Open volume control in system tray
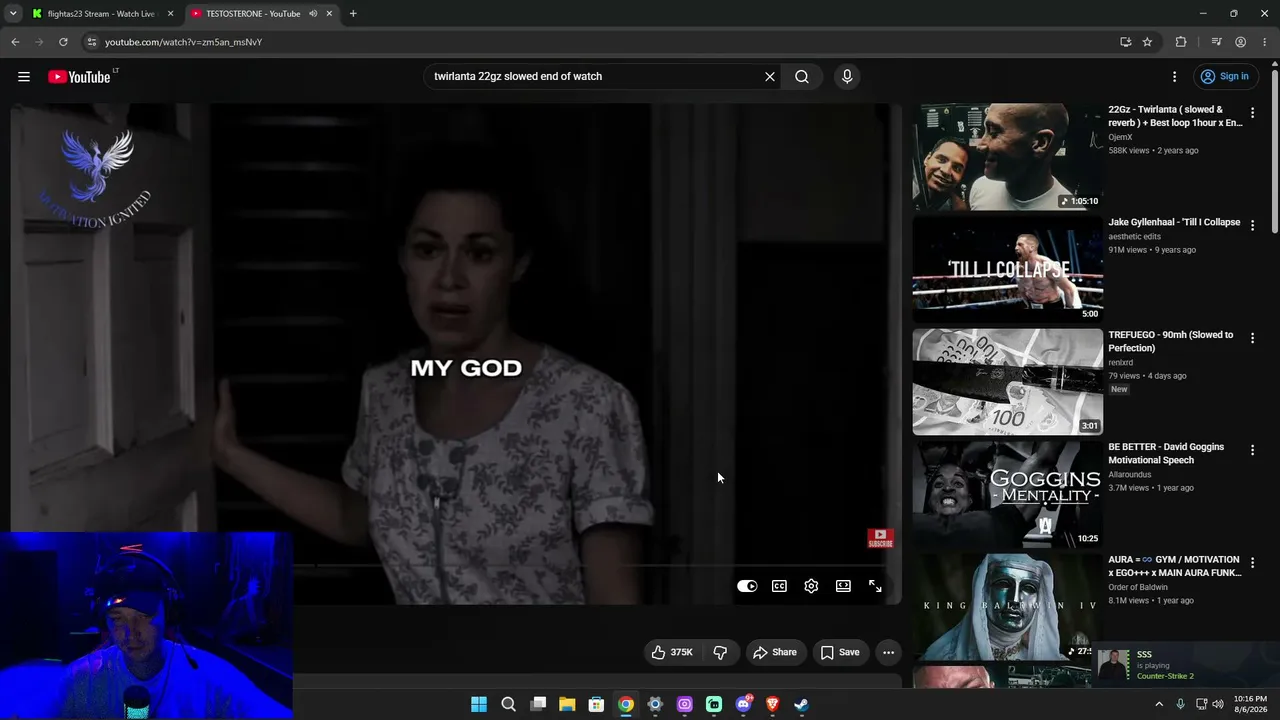This screenshot has height=720, width=1280. pyautogui.click(x=1218, y=704)
